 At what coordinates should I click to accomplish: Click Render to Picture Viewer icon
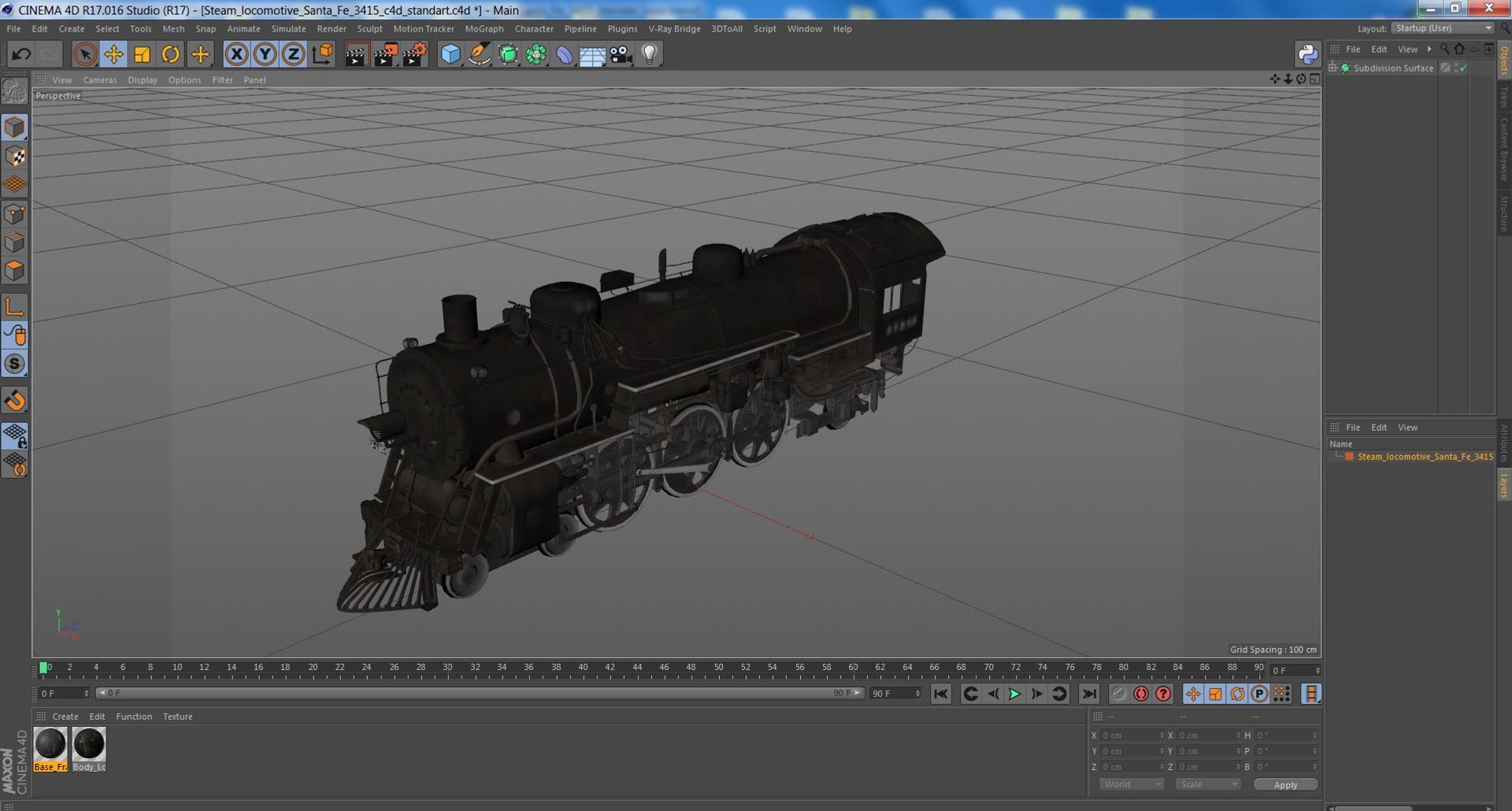tap(385, 54)
